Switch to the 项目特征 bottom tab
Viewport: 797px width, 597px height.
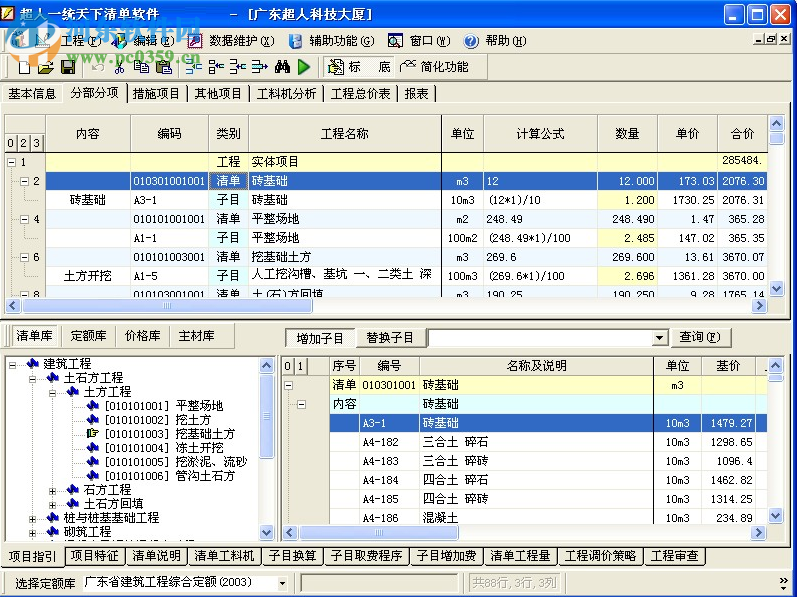[x=95, y=556]
